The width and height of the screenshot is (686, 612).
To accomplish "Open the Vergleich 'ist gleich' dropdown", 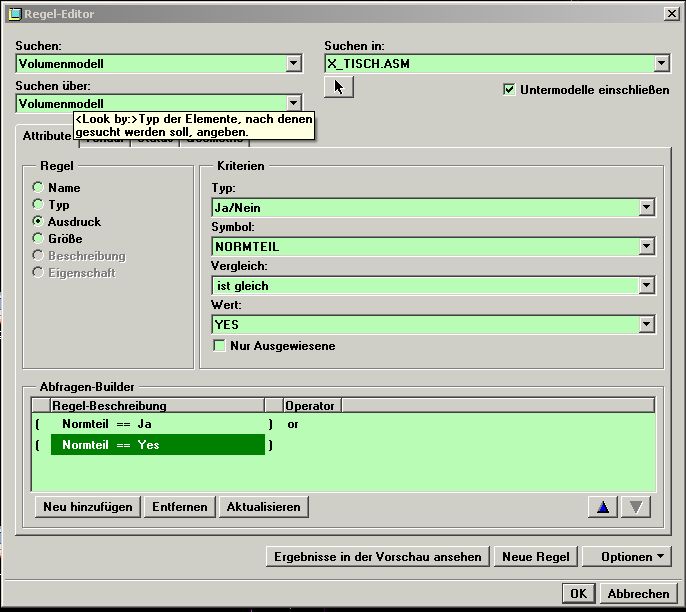I will pyautogui.click(x=646, y=286).
